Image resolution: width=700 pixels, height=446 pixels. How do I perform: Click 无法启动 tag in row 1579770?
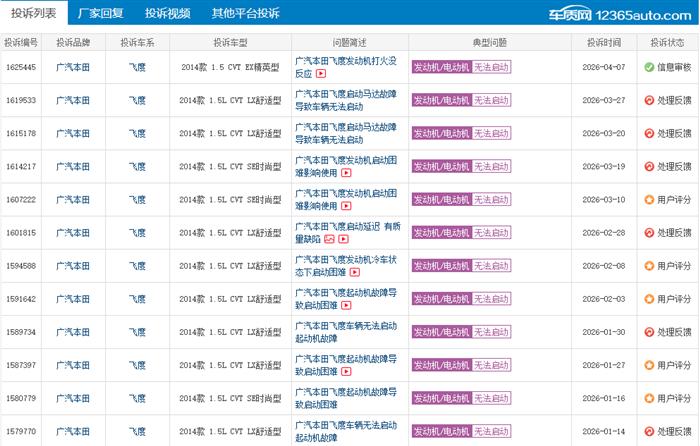click(490, 430)
